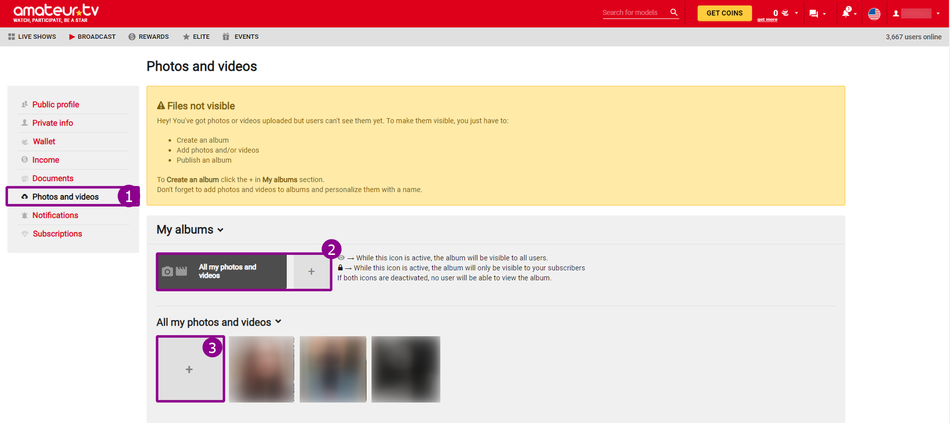Click the coins balance icon

click(x=785, y=13)
